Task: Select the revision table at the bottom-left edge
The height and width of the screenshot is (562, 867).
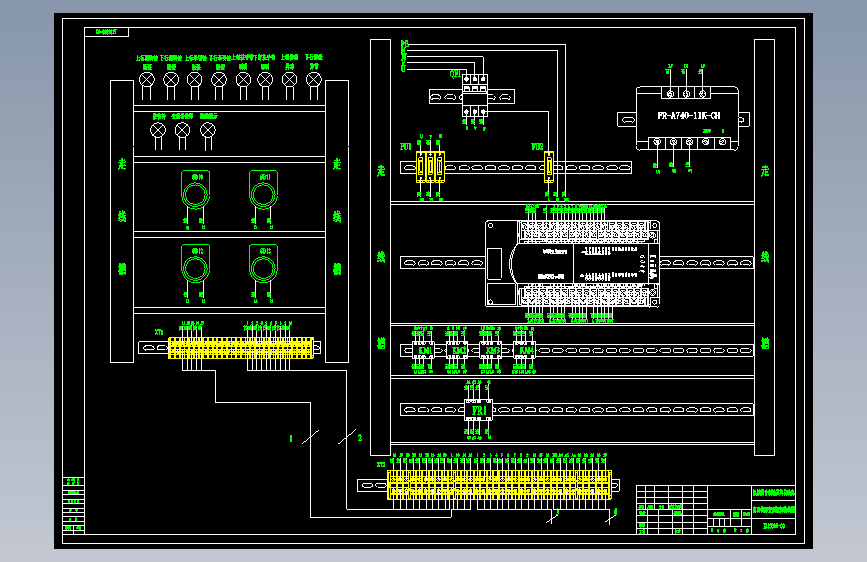Action: [x=73, y=505]
